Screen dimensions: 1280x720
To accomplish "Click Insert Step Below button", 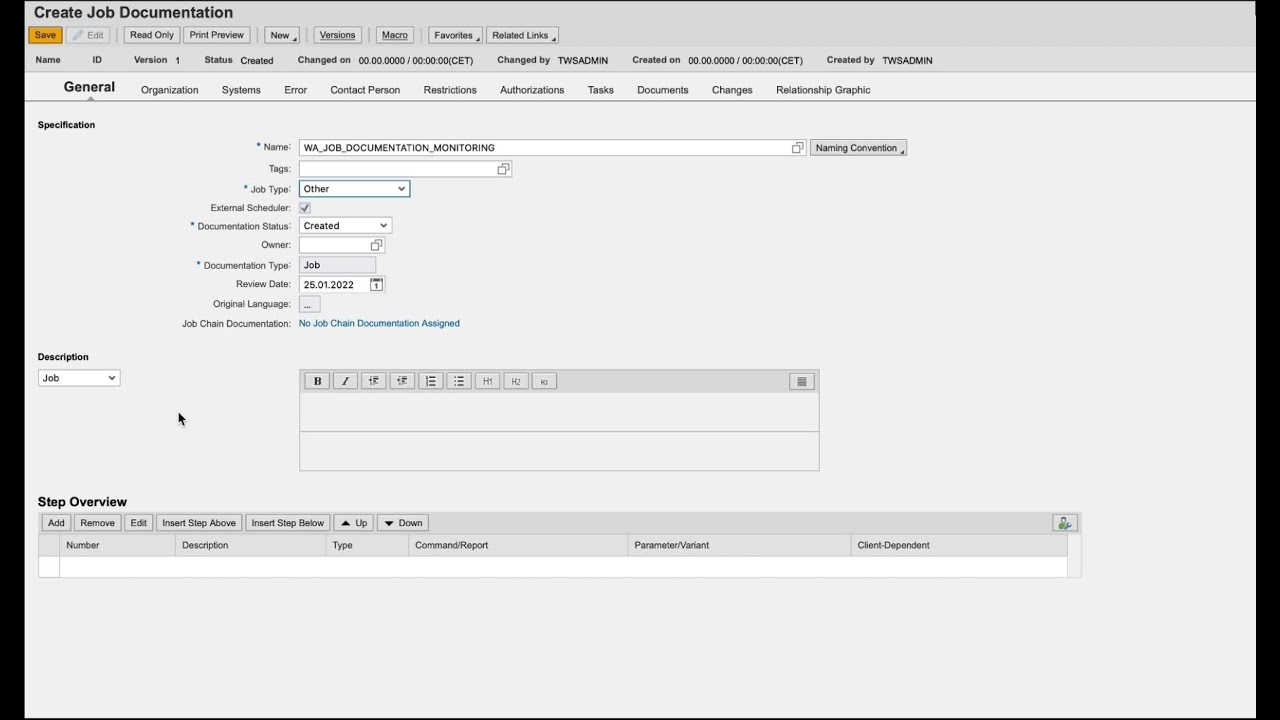I will coord(288,523).
